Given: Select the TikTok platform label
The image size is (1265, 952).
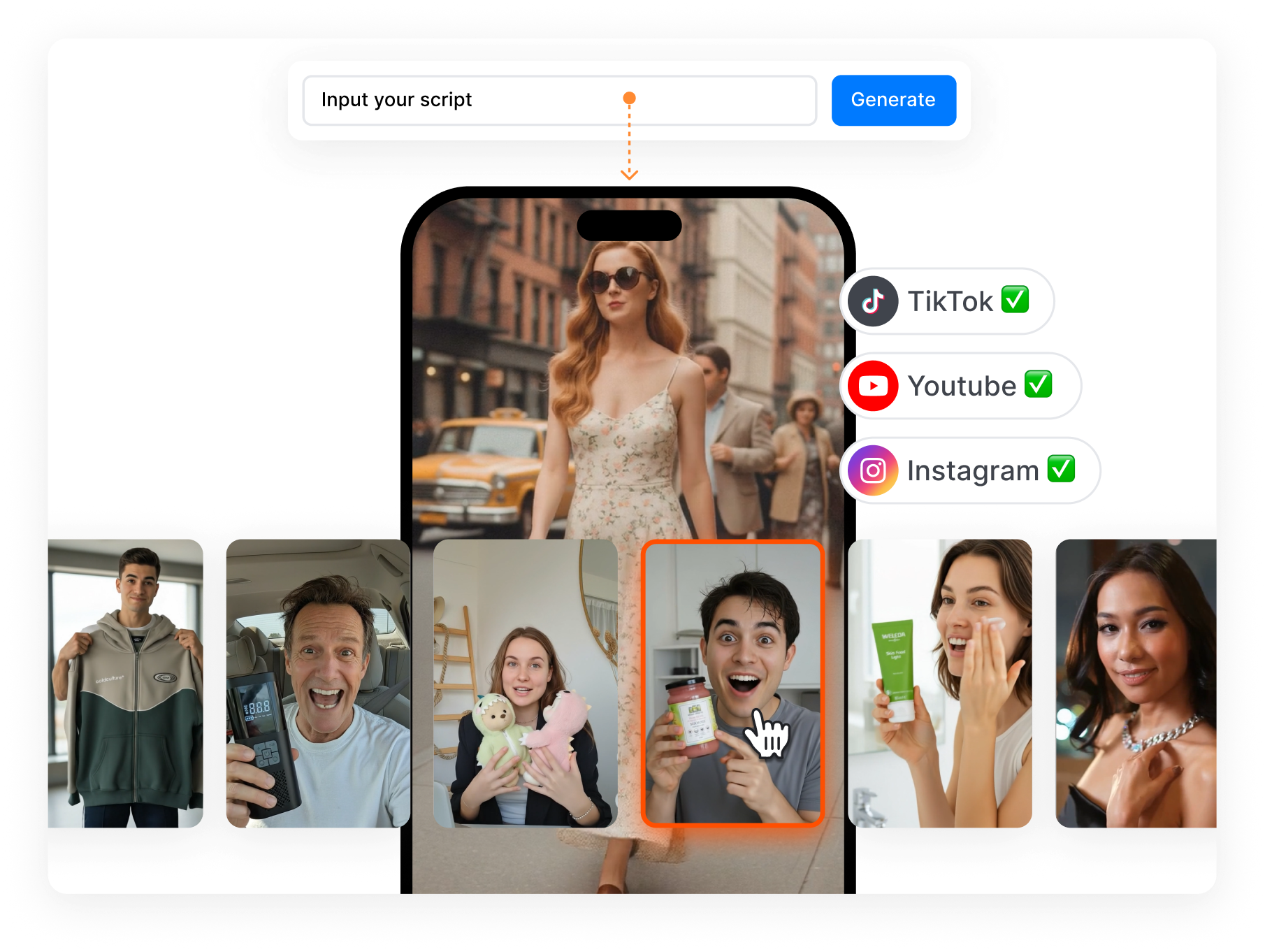Looking at the screenshot, I should 950,302.
